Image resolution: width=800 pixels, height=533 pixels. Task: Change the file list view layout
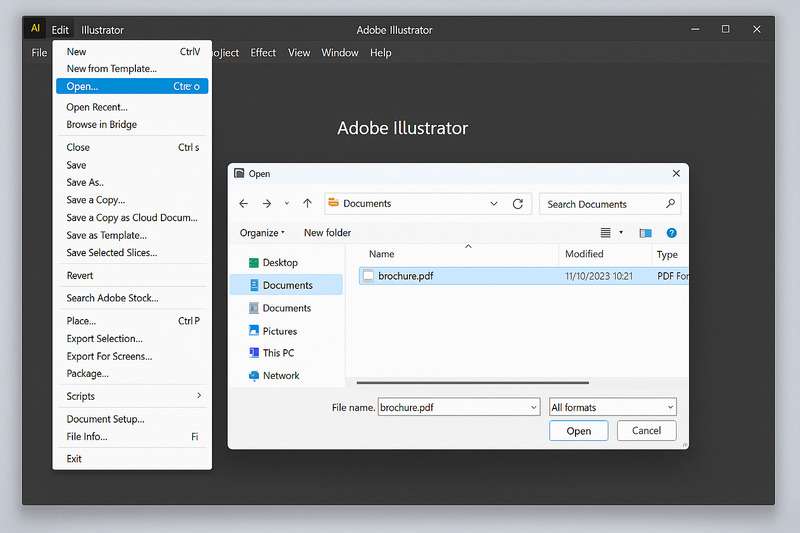(x=605, y=233)
